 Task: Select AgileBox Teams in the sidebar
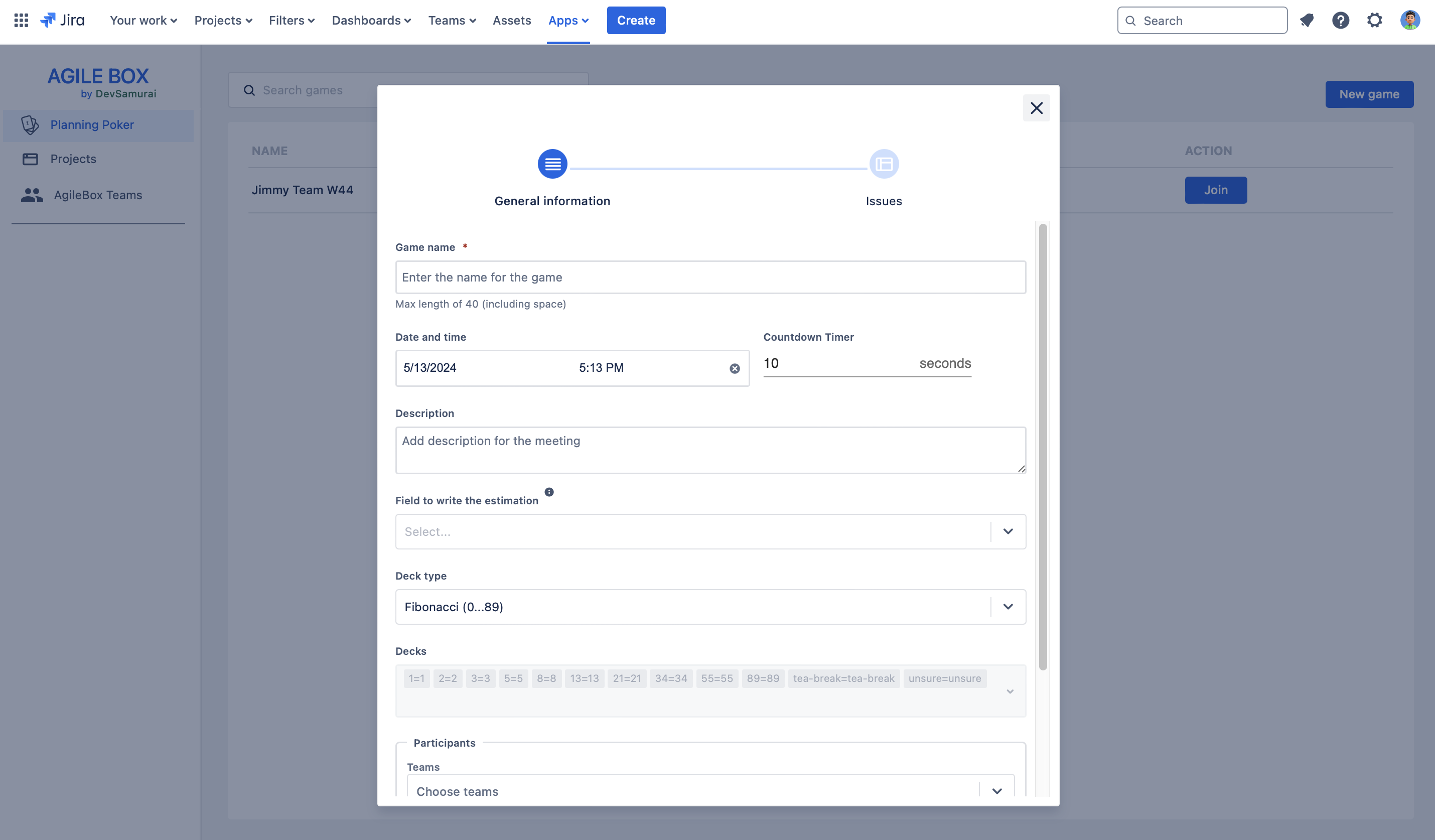[98, 195]
